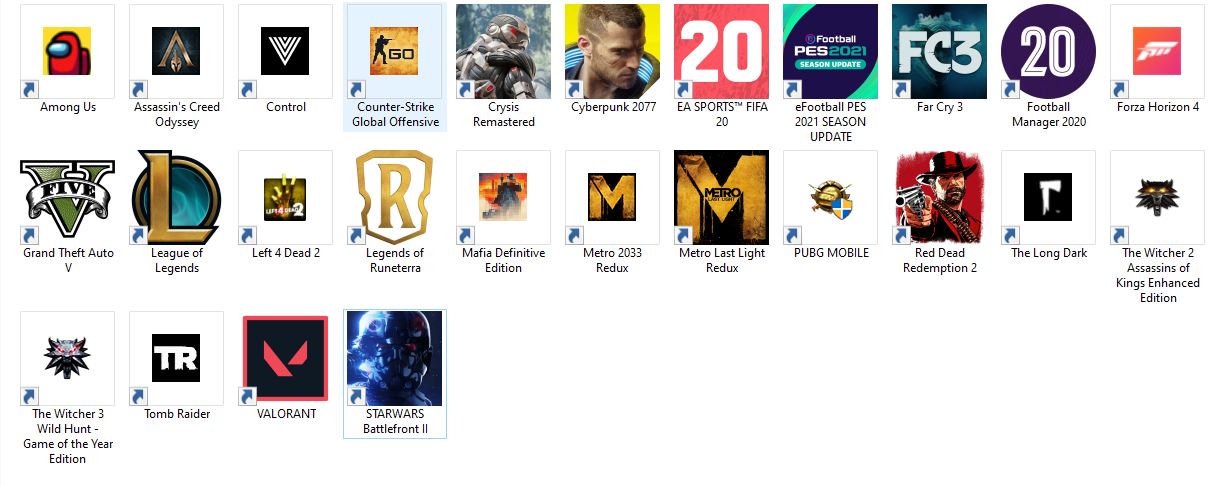The height and width of the screenshot is (486, 1217).
Task: Select The Witcher 2 wolf medallion icon
Action: (1158, 197)
